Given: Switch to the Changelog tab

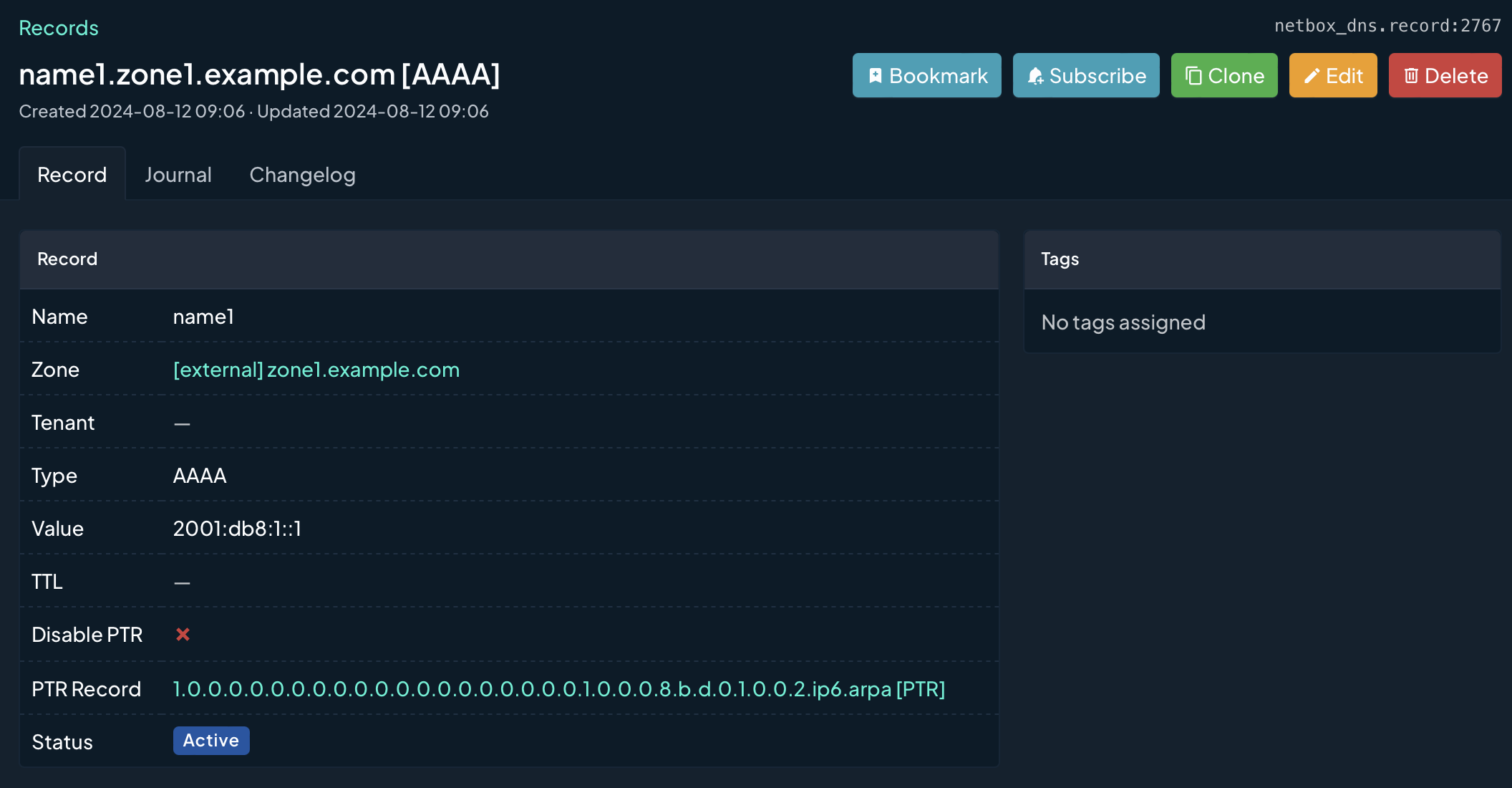Looking at the screenshot, I should (302, 175).
